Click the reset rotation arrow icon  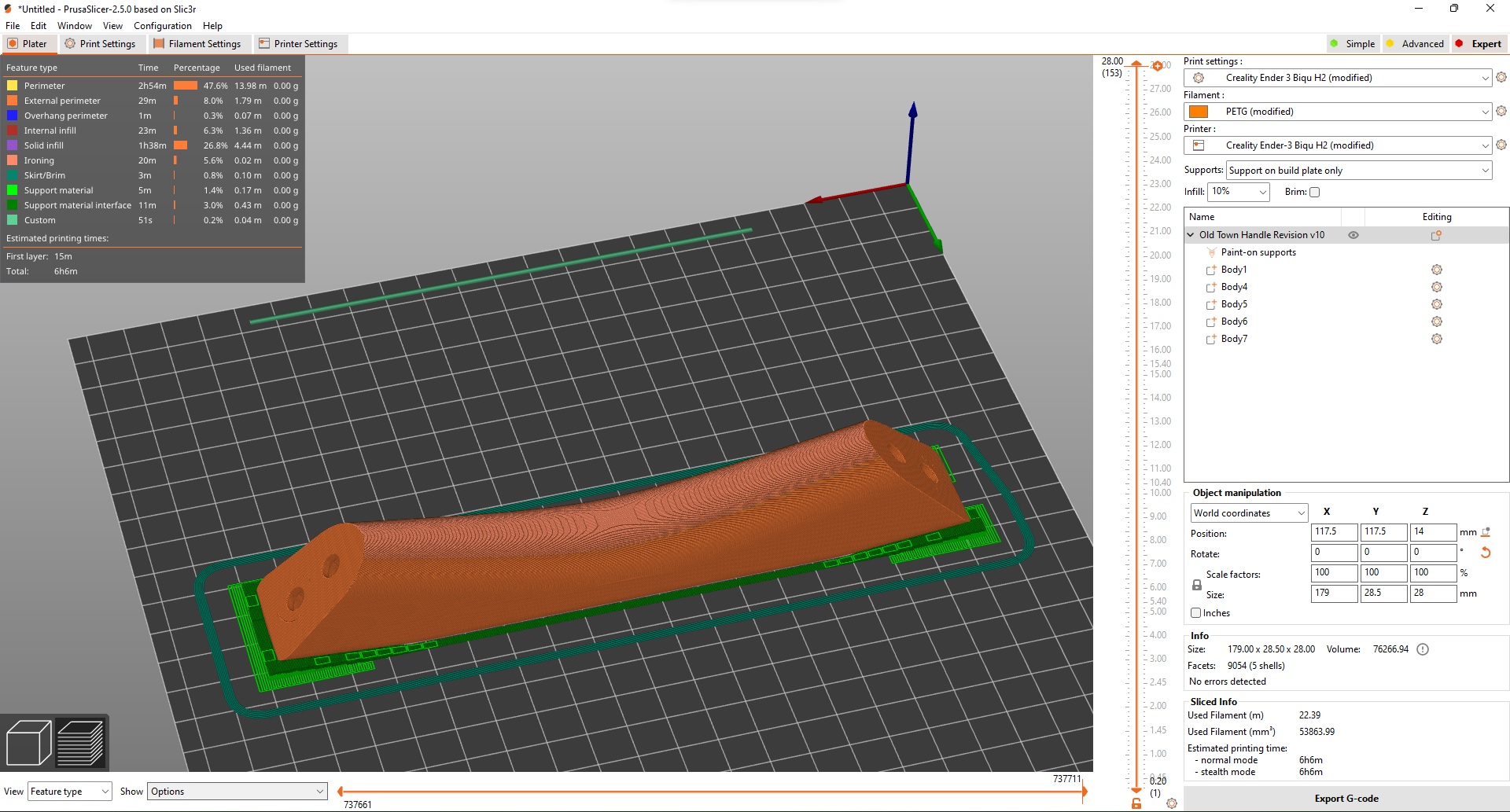pyautogui.click(x=1486, y=553)
